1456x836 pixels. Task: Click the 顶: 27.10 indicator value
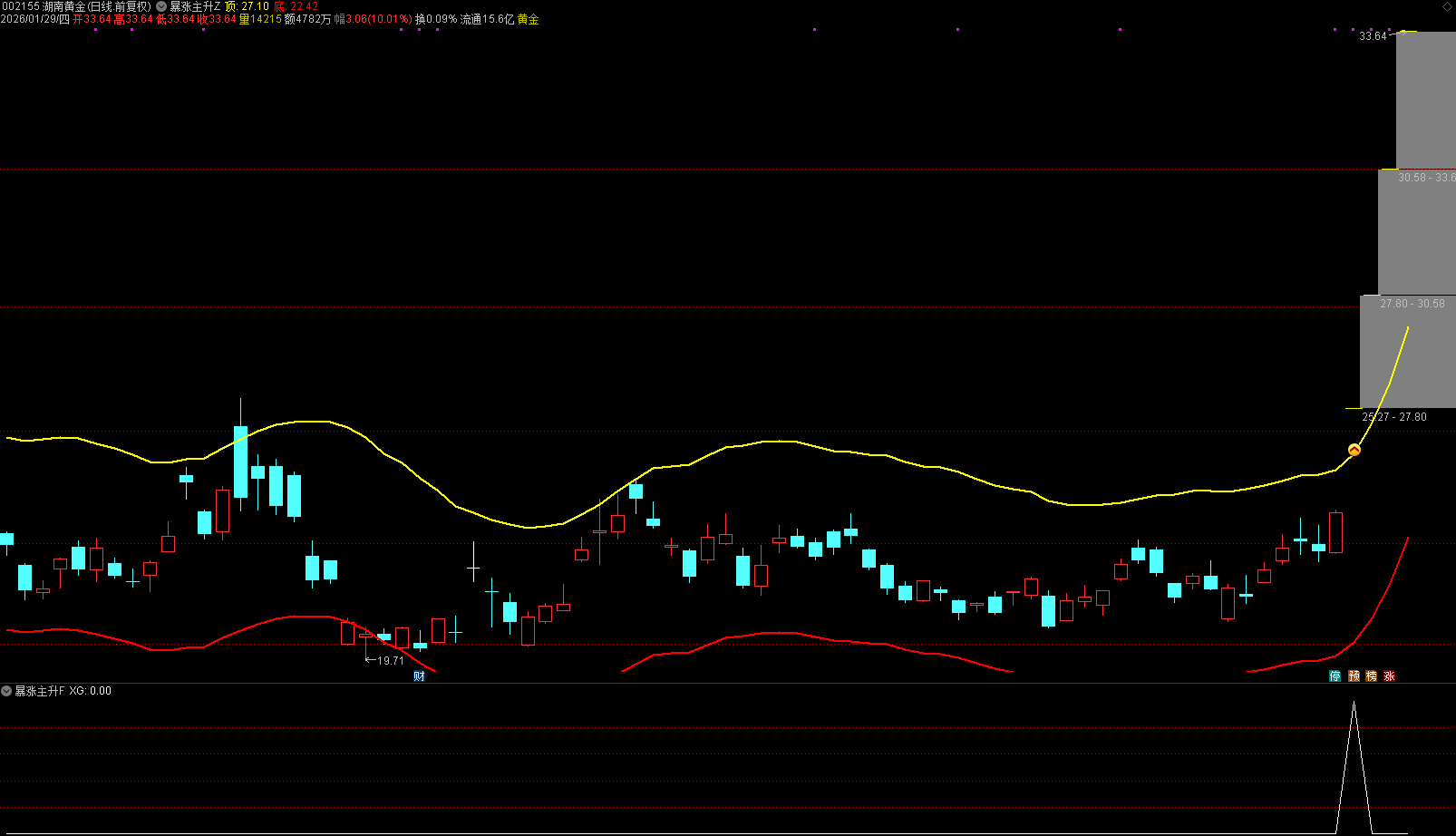pos(247,6)
